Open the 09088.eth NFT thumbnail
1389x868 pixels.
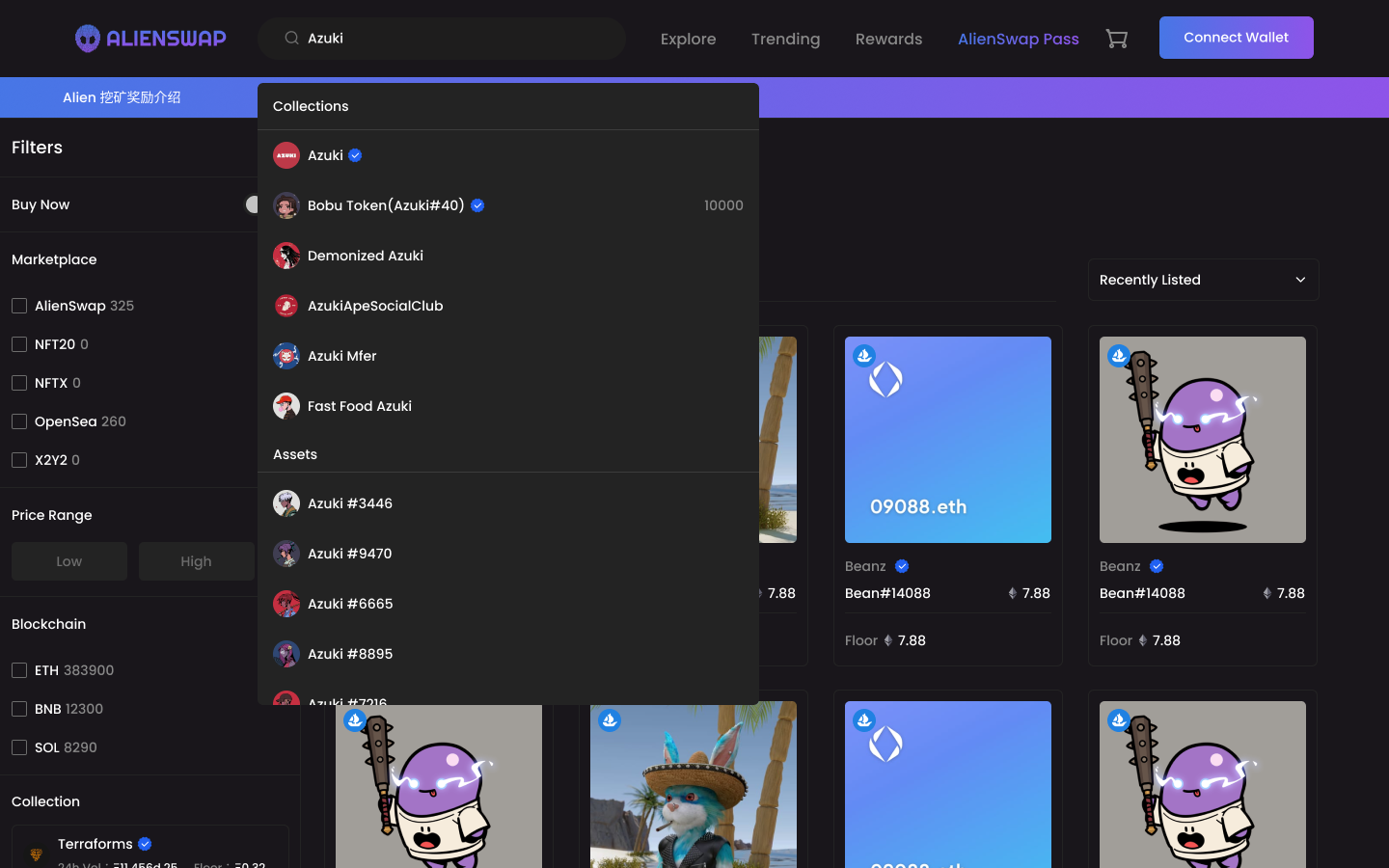click(x=948, y=440)
